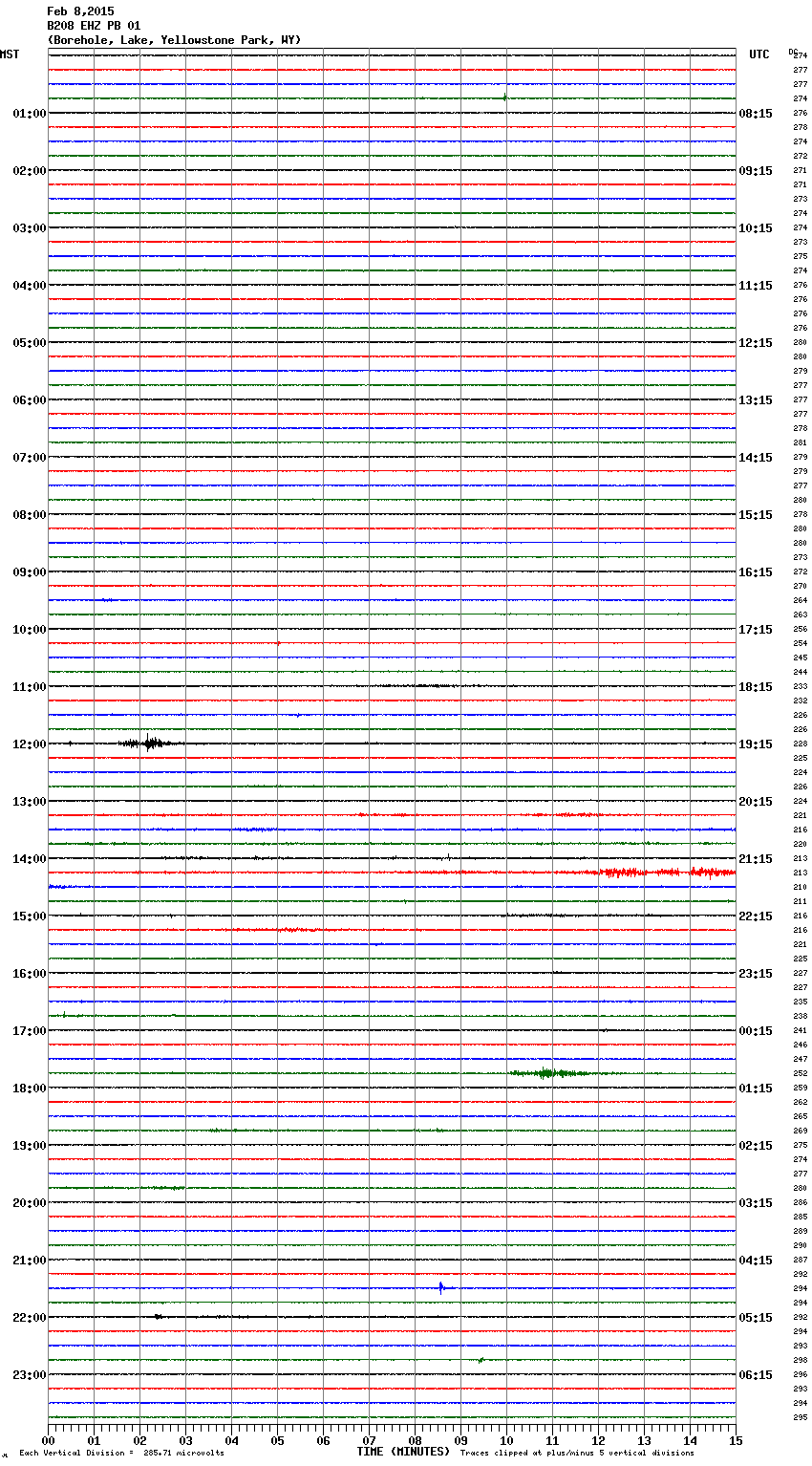Viewport: 812px width, 1466px height.
Task: Click the green spike near the top at minute 10
Action: point(504,97)
